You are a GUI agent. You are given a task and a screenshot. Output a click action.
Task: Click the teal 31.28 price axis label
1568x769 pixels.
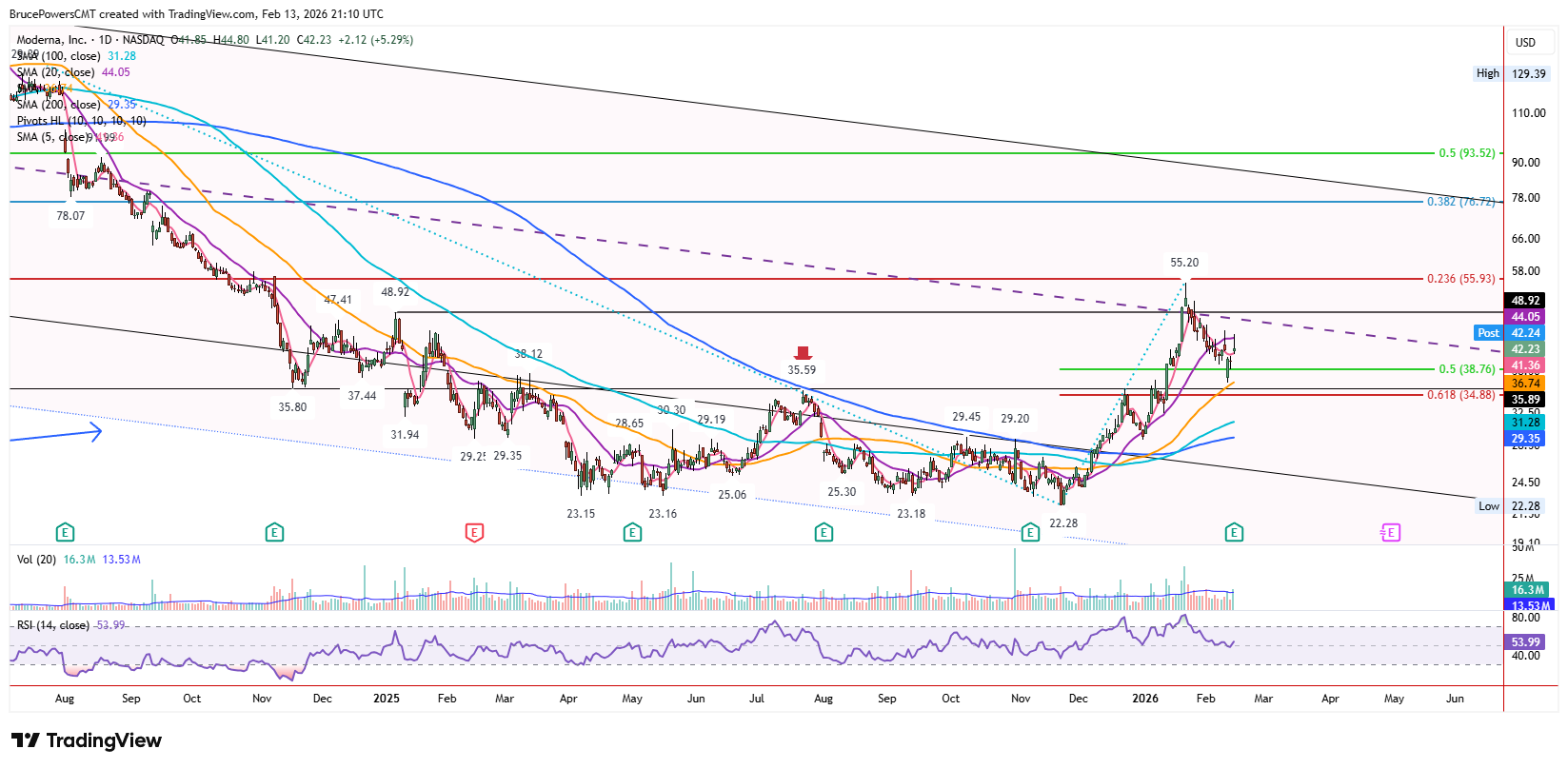pos(1525,423)
